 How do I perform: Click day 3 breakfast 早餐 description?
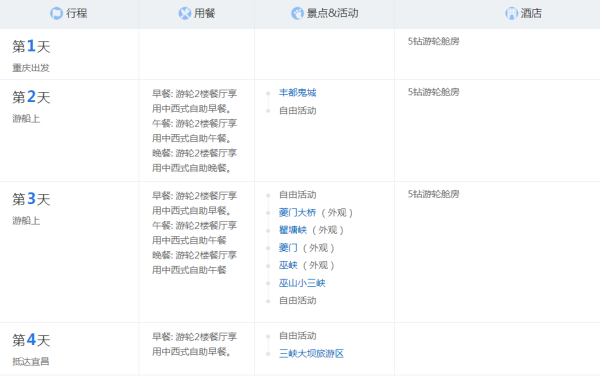pos(195,203)
